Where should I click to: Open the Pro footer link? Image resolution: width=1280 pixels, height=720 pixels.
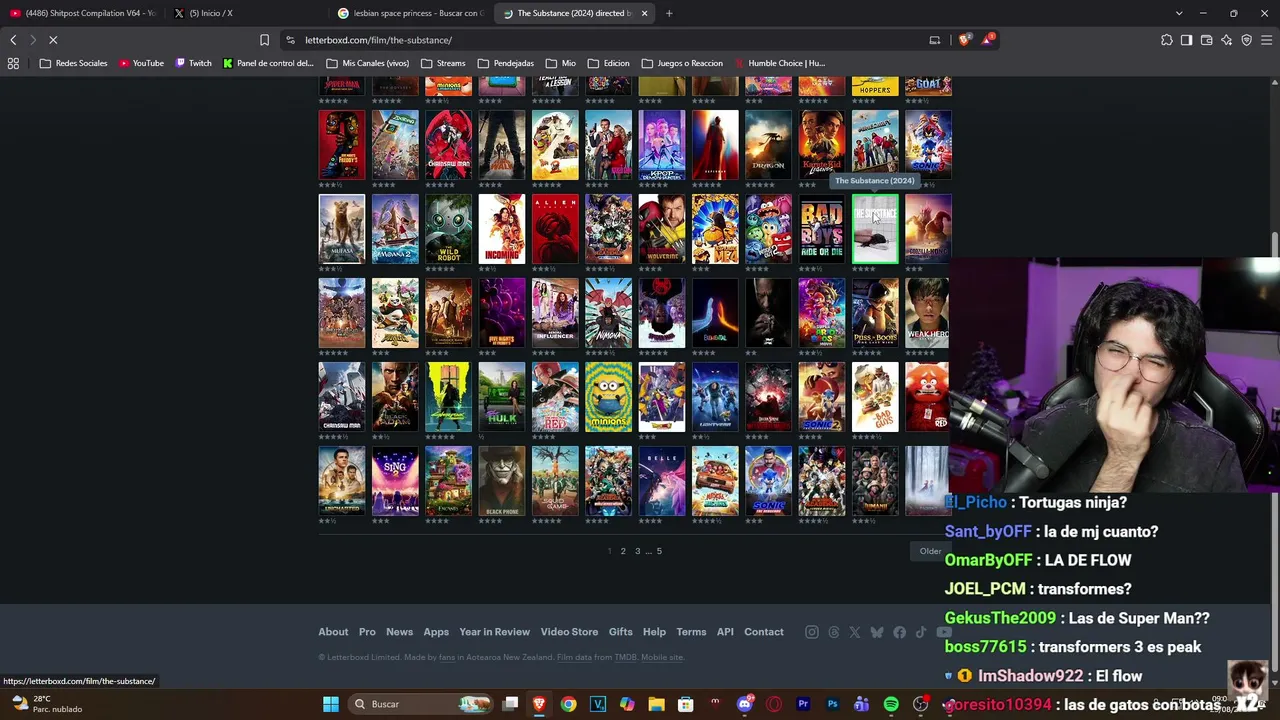coord(367,632)
